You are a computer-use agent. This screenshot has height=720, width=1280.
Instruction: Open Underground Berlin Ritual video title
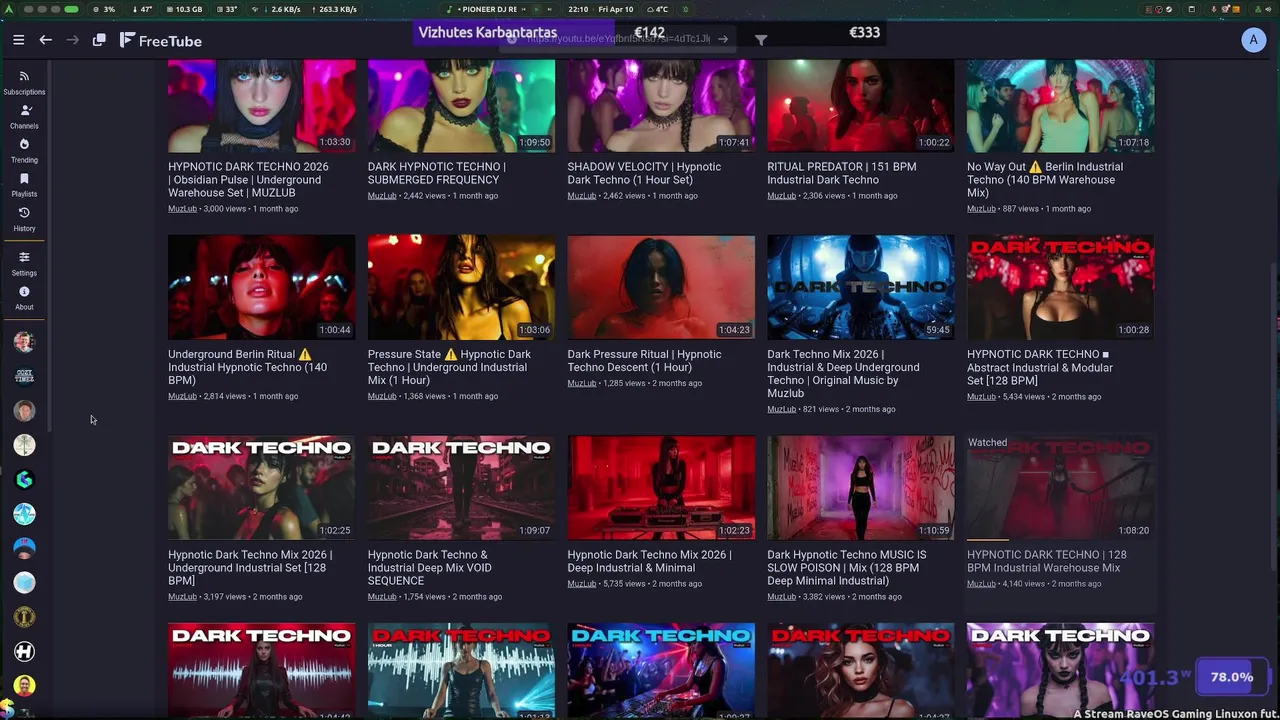247,367
